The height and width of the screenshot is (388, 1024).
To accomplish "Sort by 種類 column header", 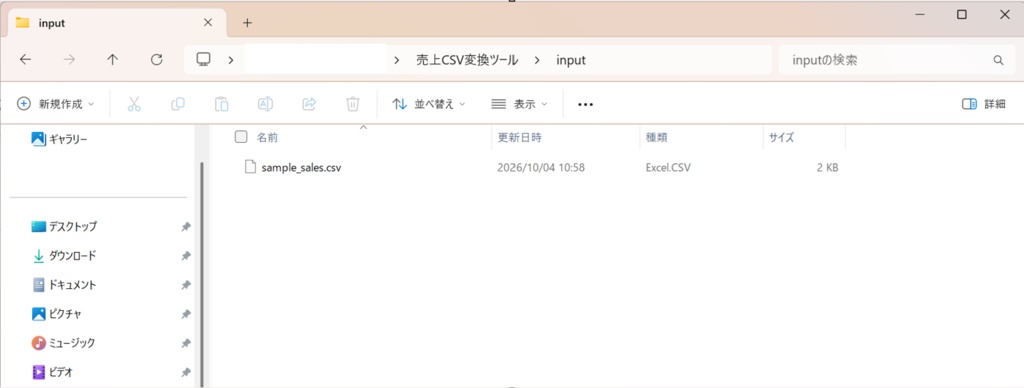I will click(656, 138).
